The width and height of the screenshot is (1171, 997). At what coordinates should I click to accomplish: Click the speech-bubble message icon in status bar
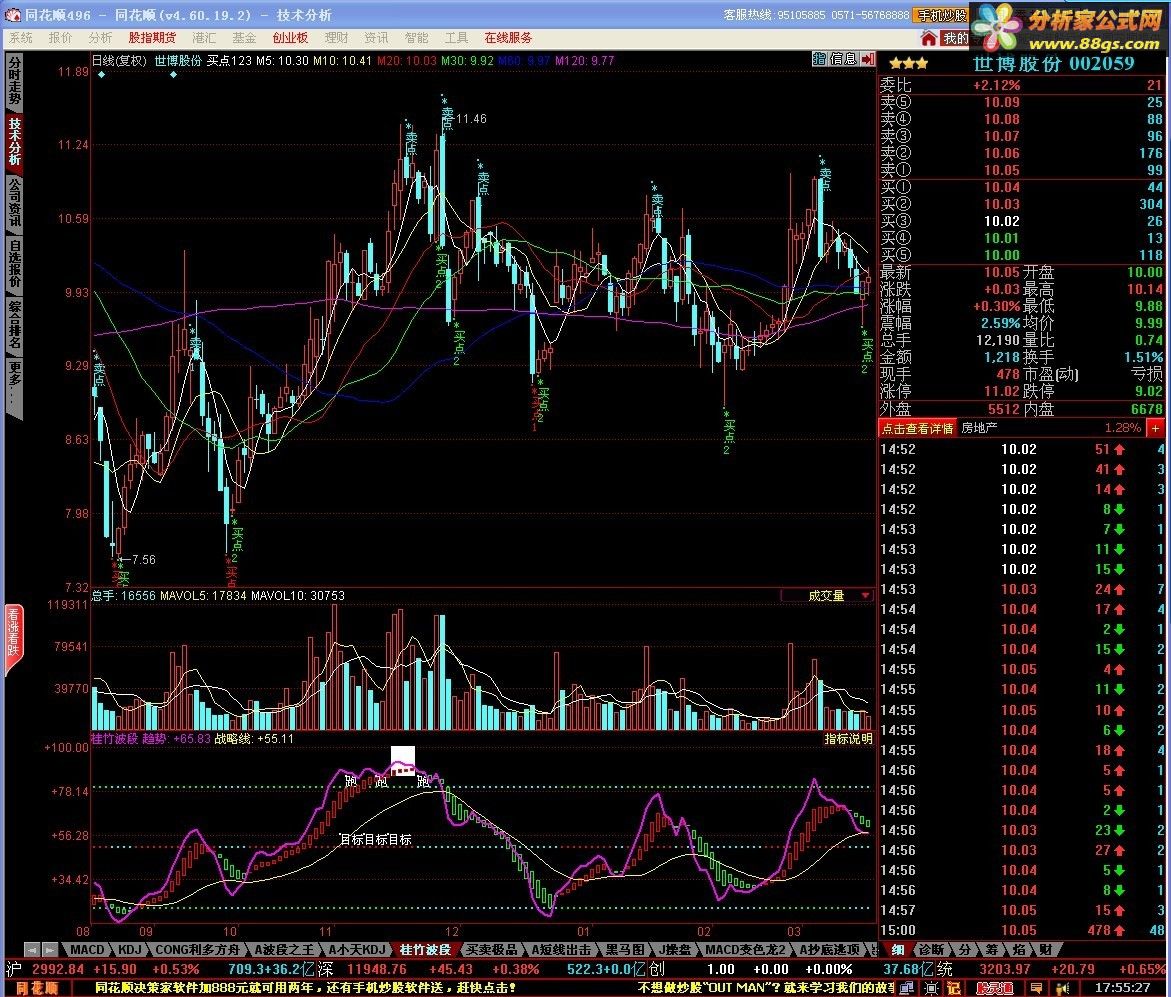(x=1036, y=987)
